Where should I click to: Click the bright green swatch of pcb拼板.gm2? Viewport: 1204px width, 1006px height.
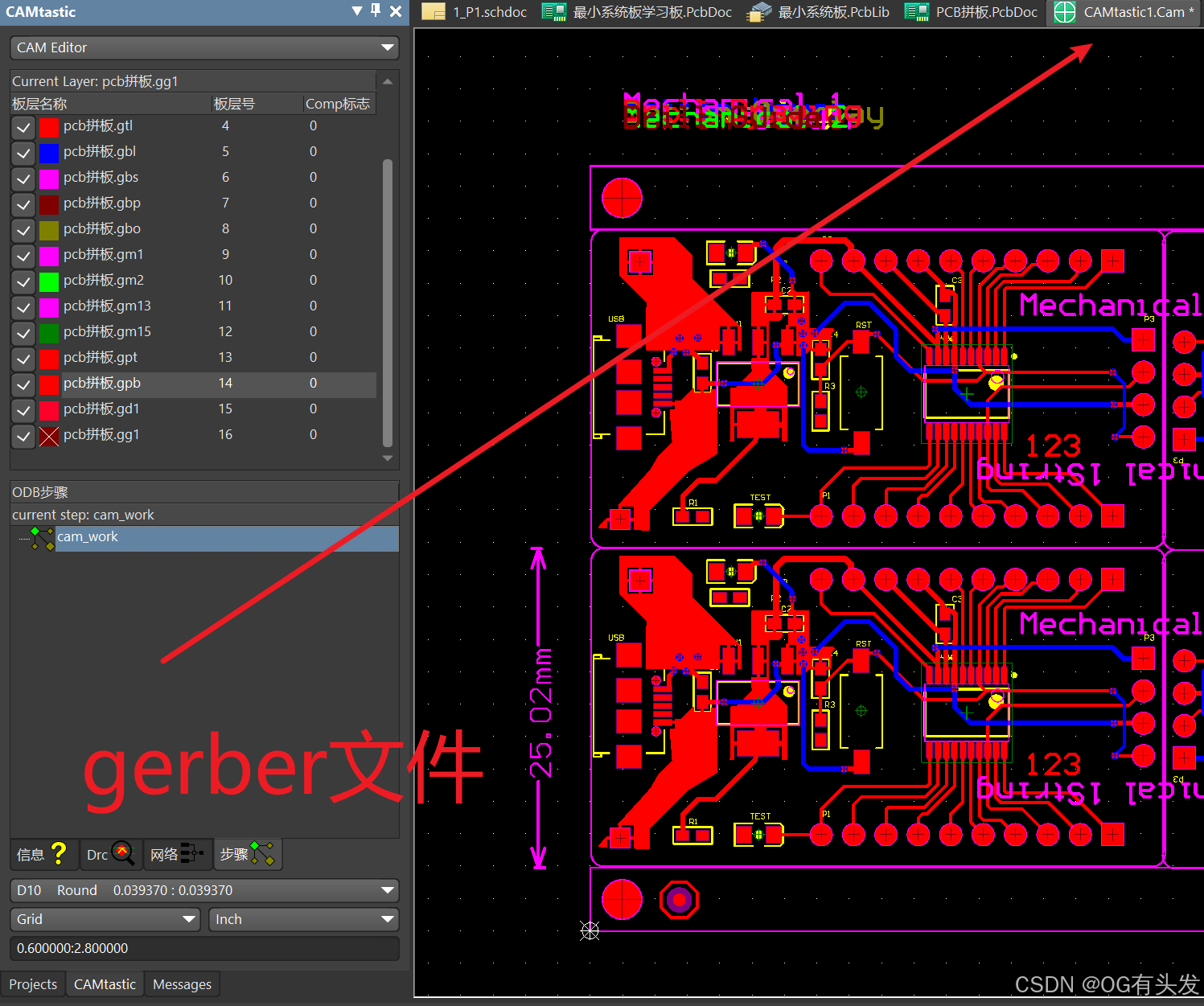point(49,281)
